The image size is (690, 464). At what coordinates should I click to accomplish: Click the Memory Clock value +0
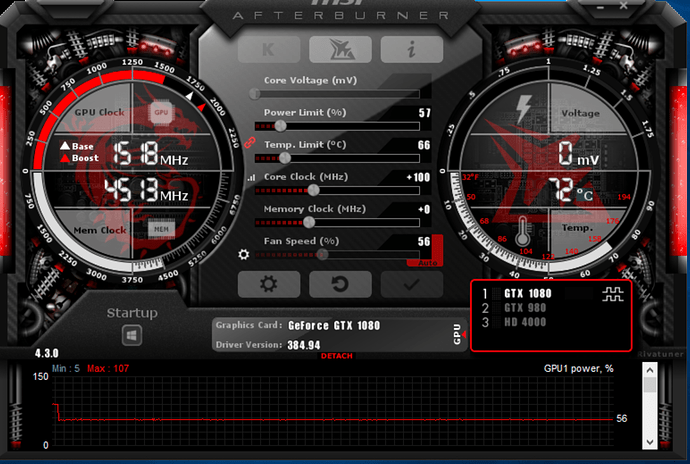click(424, 210)
